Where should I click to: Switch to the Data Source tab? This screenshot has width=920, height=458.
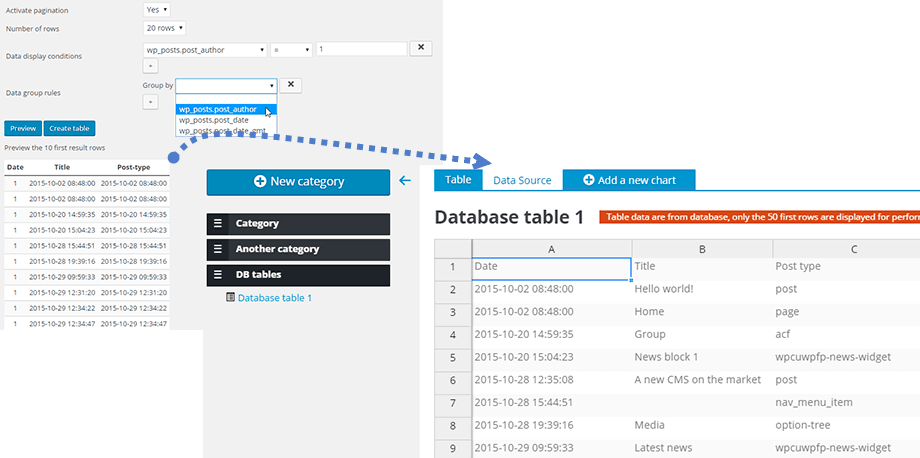coord(522,180)
